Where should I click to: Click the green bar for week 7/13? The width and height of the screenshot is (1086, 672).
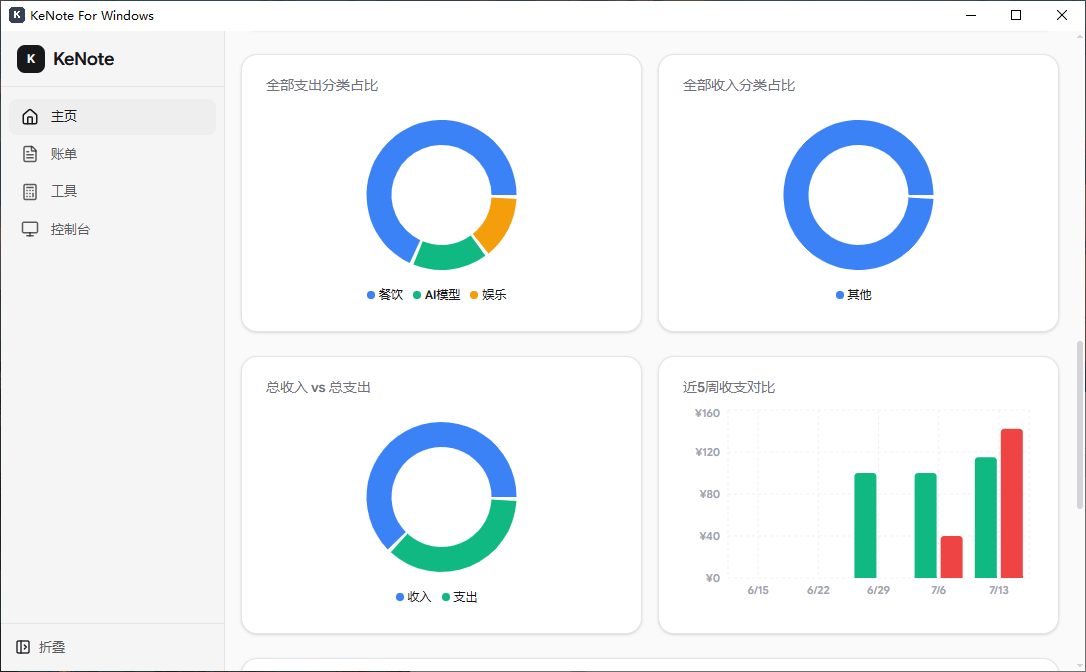(x=986, y=518)
